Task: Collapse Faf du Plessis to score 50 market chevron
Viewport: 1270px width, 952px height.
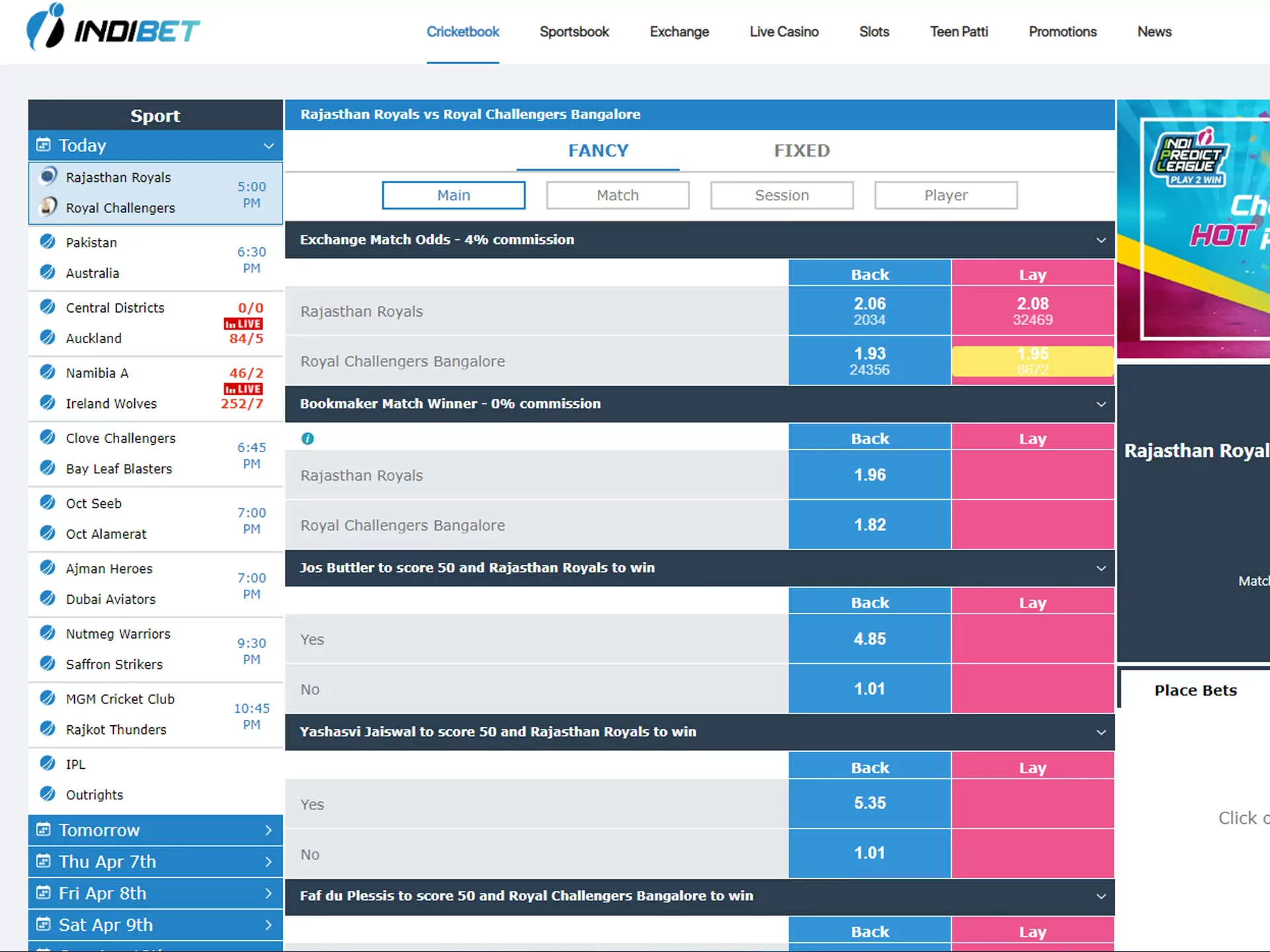Action: [x=1101, y=896]
